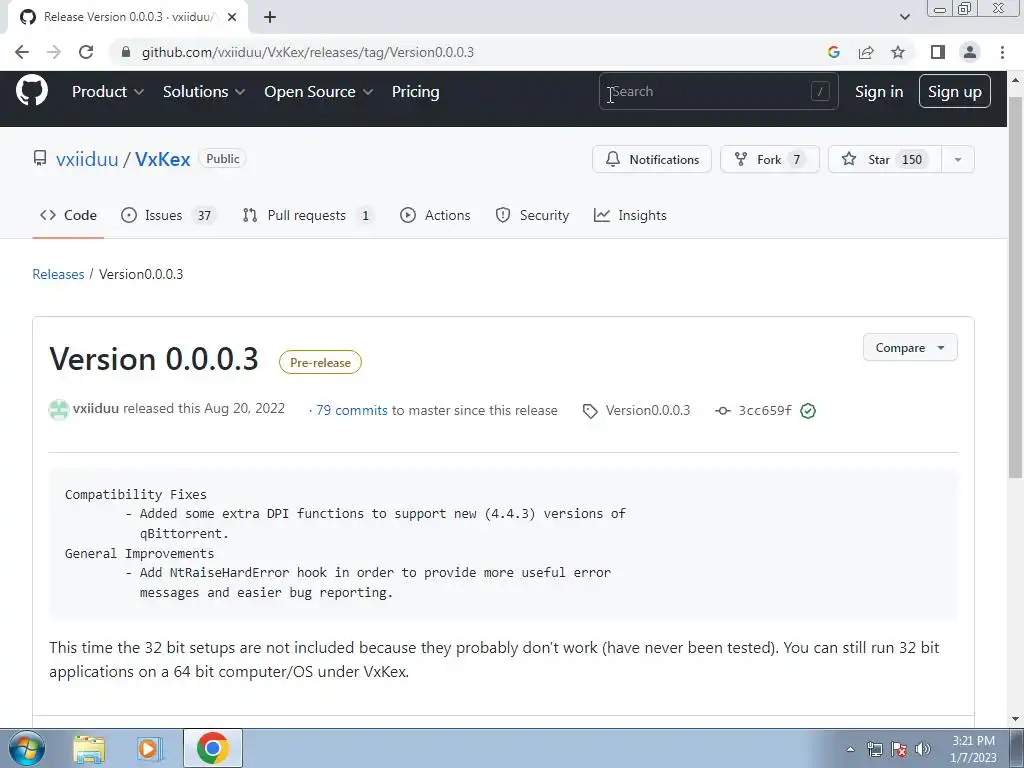View site information via the padlock icon

126,52
